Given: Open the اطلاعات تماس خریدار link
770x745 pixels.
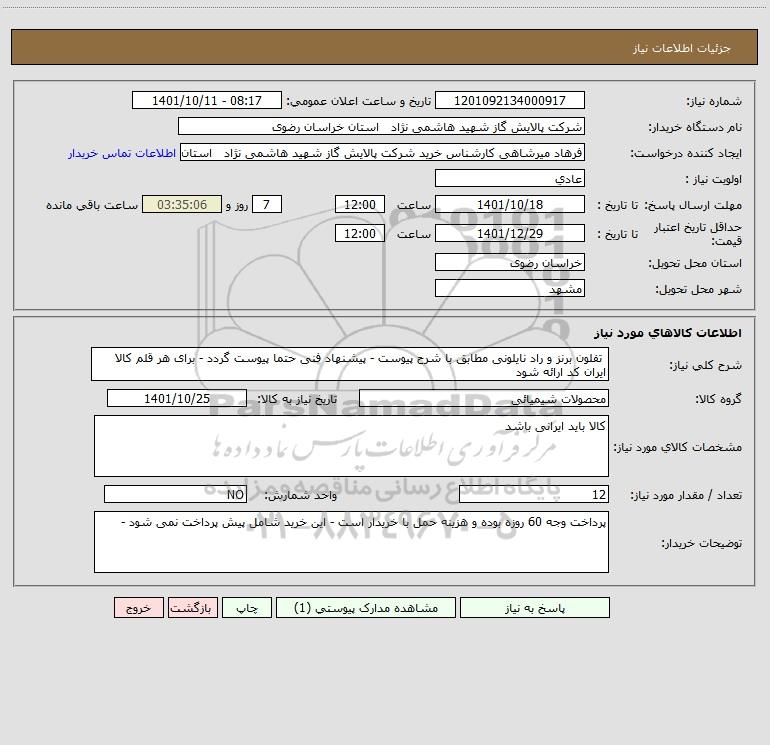Looking at the screenshot, I should pos(122,153).
